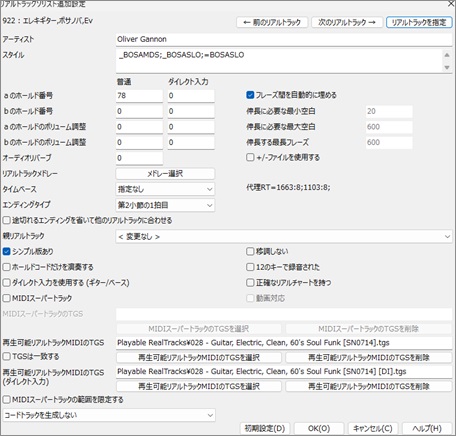This screenshot has width=456, height=436.
Task: Click 初期設定(D) button
Action: [x=265, y=428]
